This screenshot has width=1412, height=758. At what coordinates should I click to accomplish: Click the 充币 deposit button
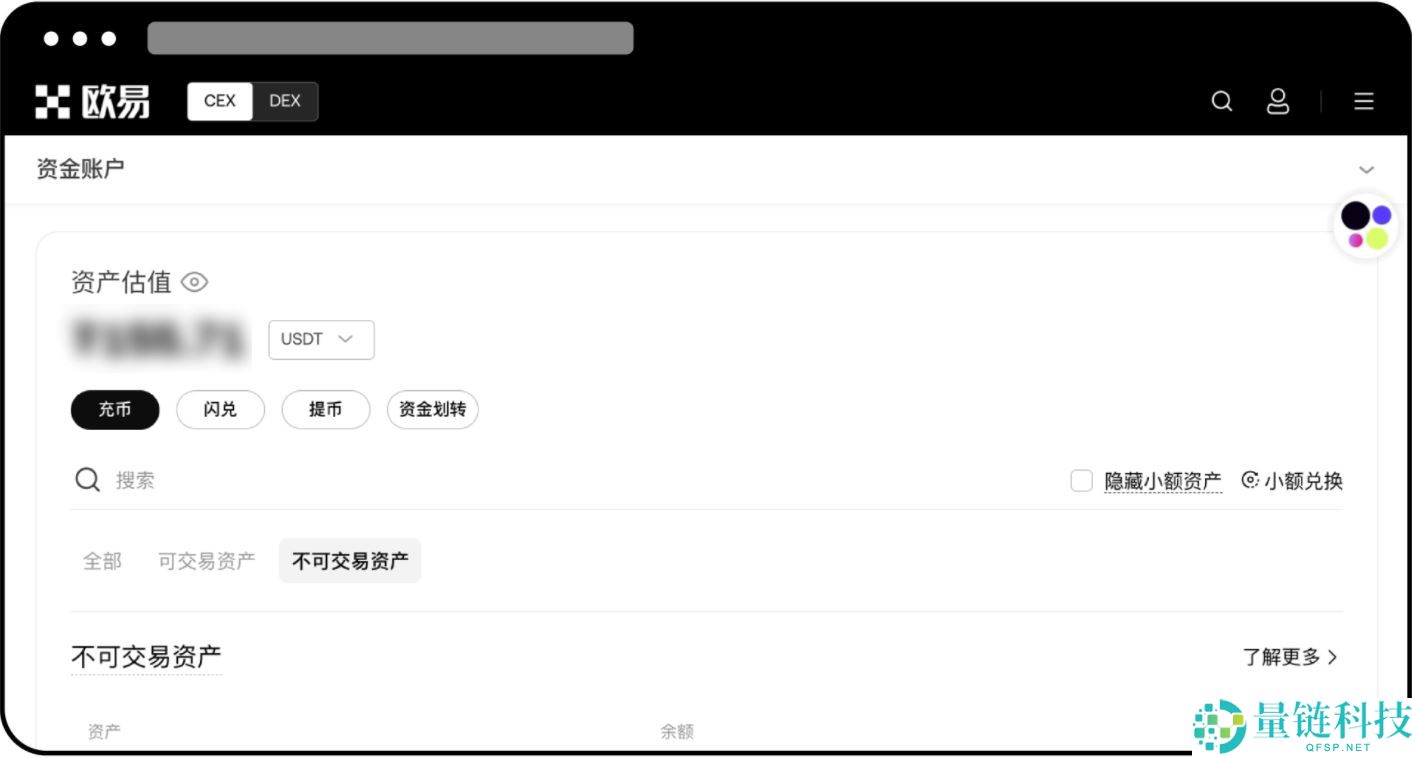[x=115, y=409]
